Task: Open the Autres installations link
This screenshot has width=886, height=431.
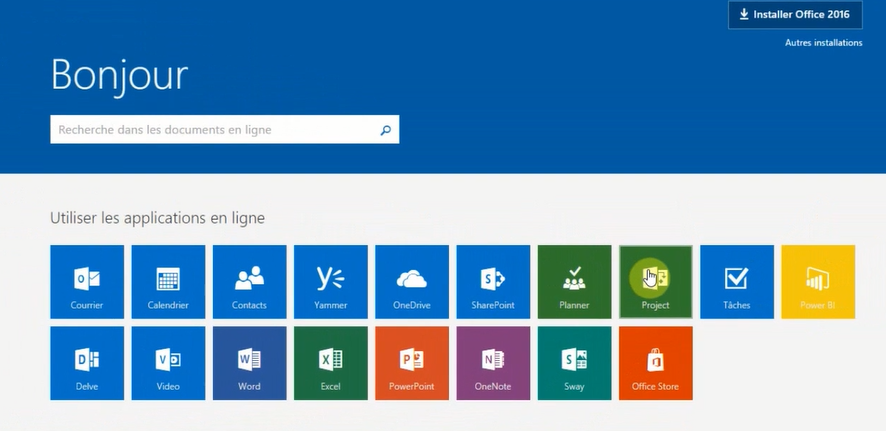Action: point(823,43)
